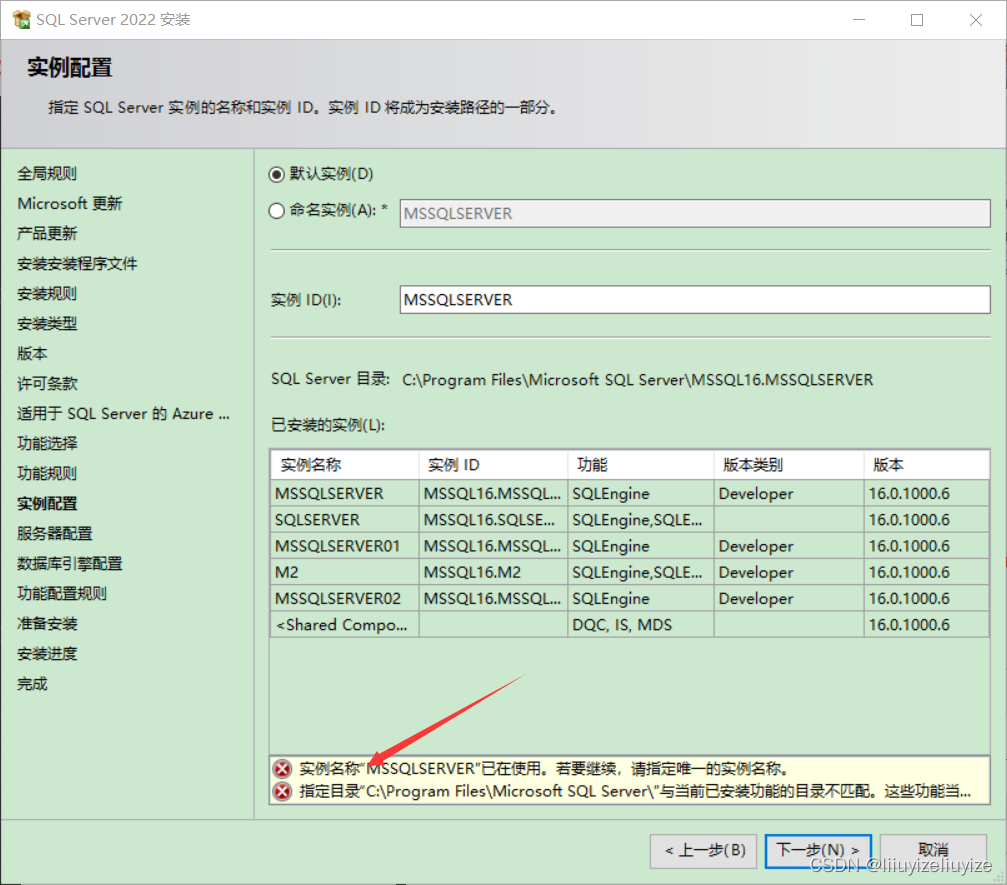Select 功能配置规则 step in sidebar
This screenshot has width=1007, height=885.
pyautogui.click(x=62, y=594)
